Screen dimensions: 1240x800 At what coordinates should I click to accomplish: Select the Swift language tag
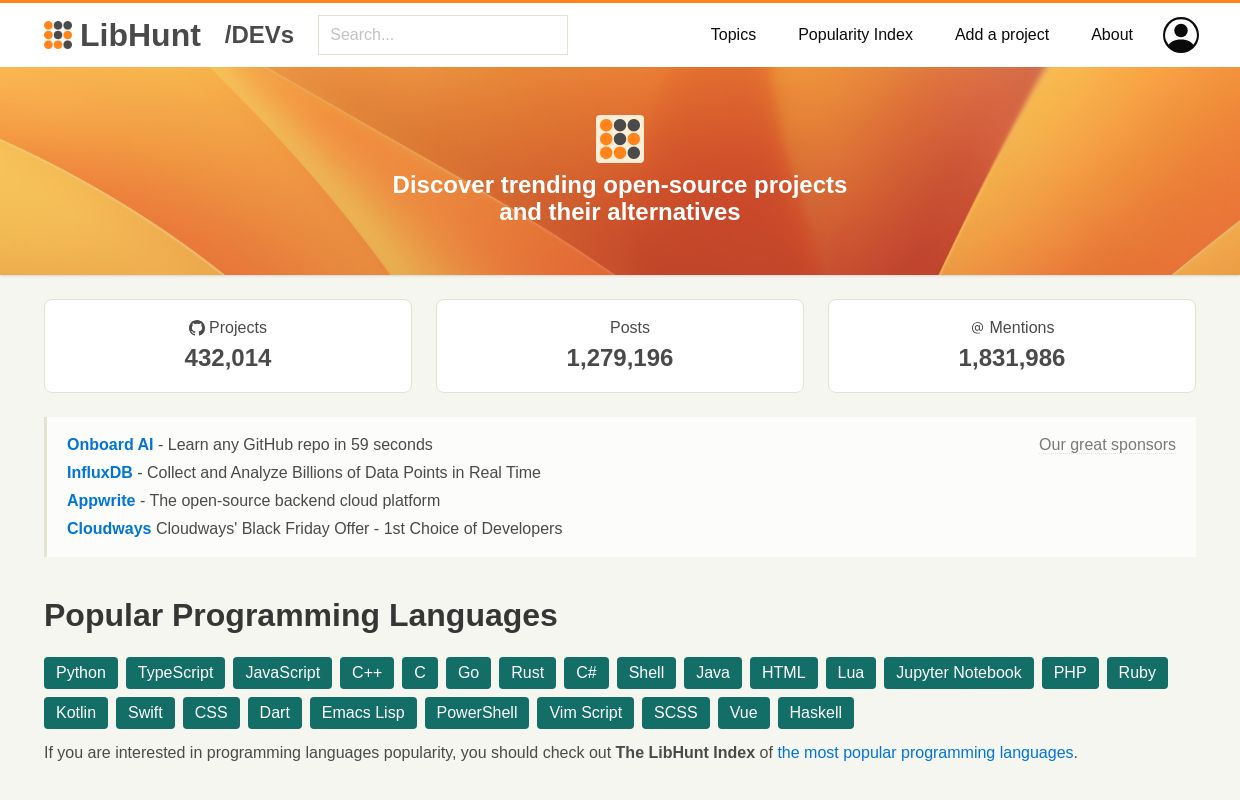click(x=145, y=713)
